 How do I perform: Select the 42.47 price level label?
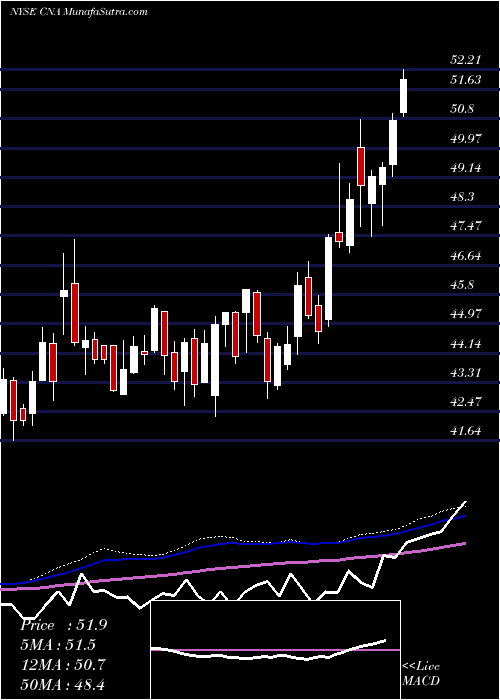click(466, 402)
